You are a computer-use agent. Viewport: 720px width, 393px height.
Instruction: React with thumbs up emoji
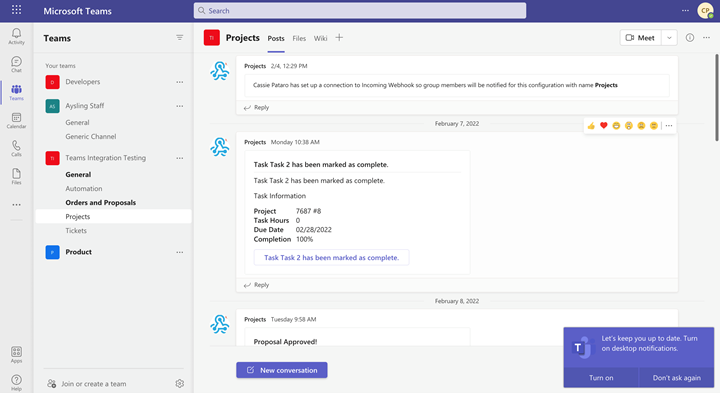coord(591,126)
